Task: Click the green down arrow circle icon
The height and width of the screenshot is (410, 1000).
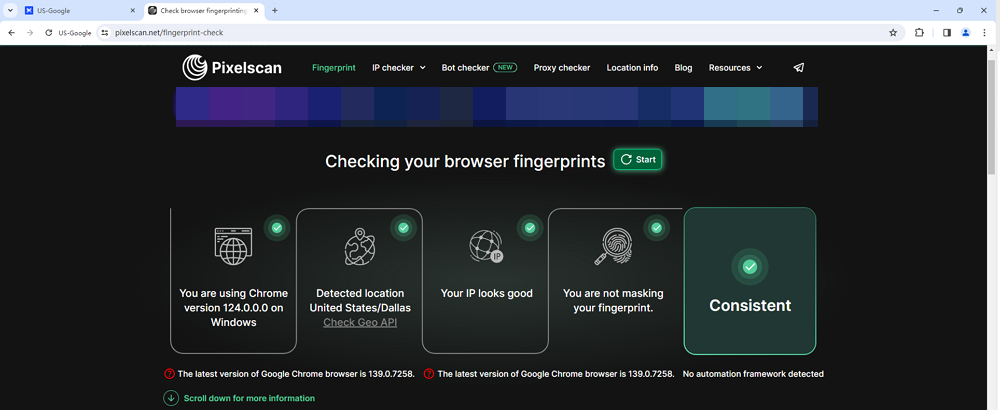Action: pyautogui.click(x=171, y=398)
